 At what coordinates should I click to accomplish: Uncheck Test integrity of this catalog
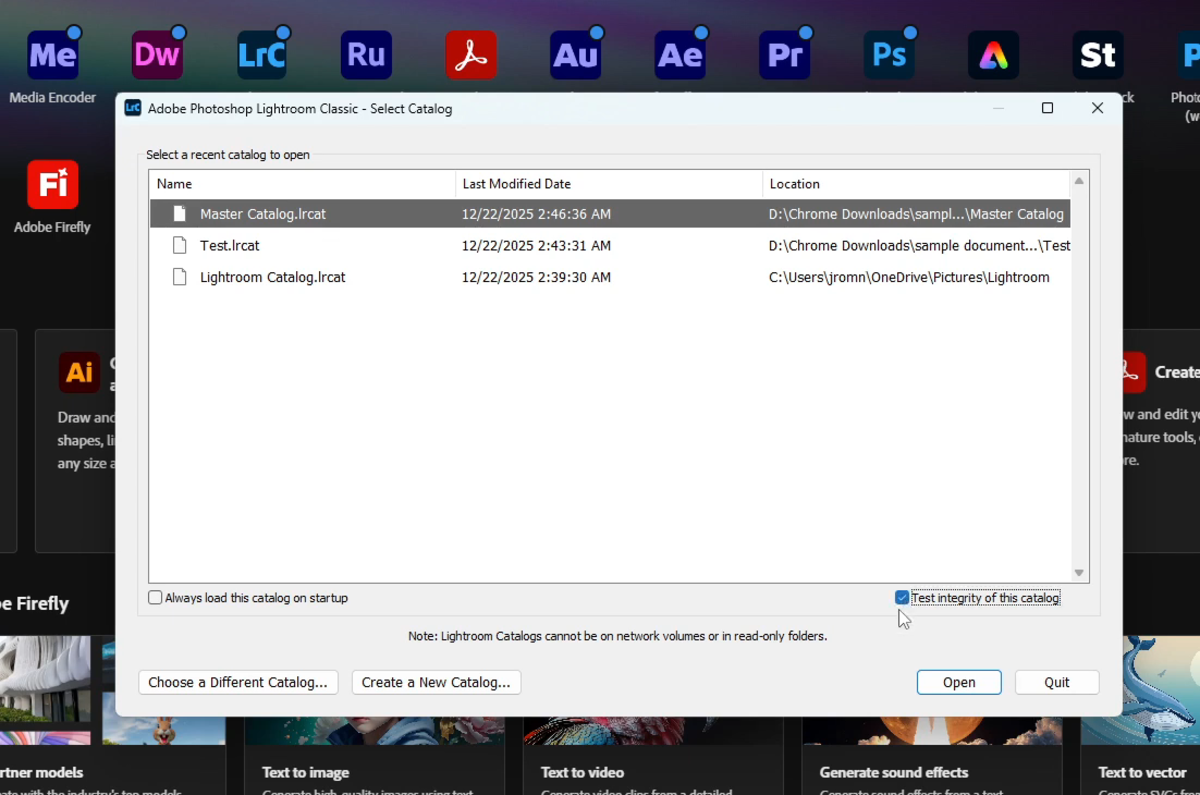click(x=902, y=598)
